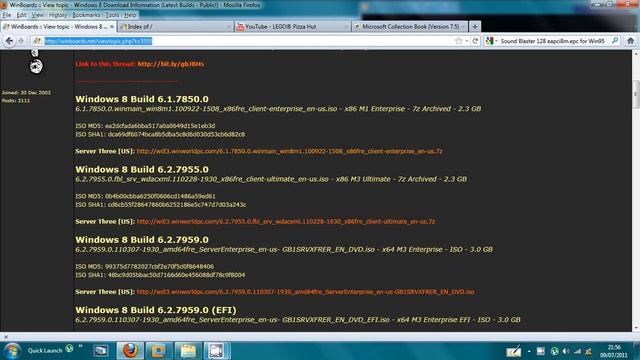Image resolution: width=640 pixels, height=360 pixels.
Task: Click the Windows 8 Build 6.2.7959.0 (EFI) heading
Action: tap(156, 310)
